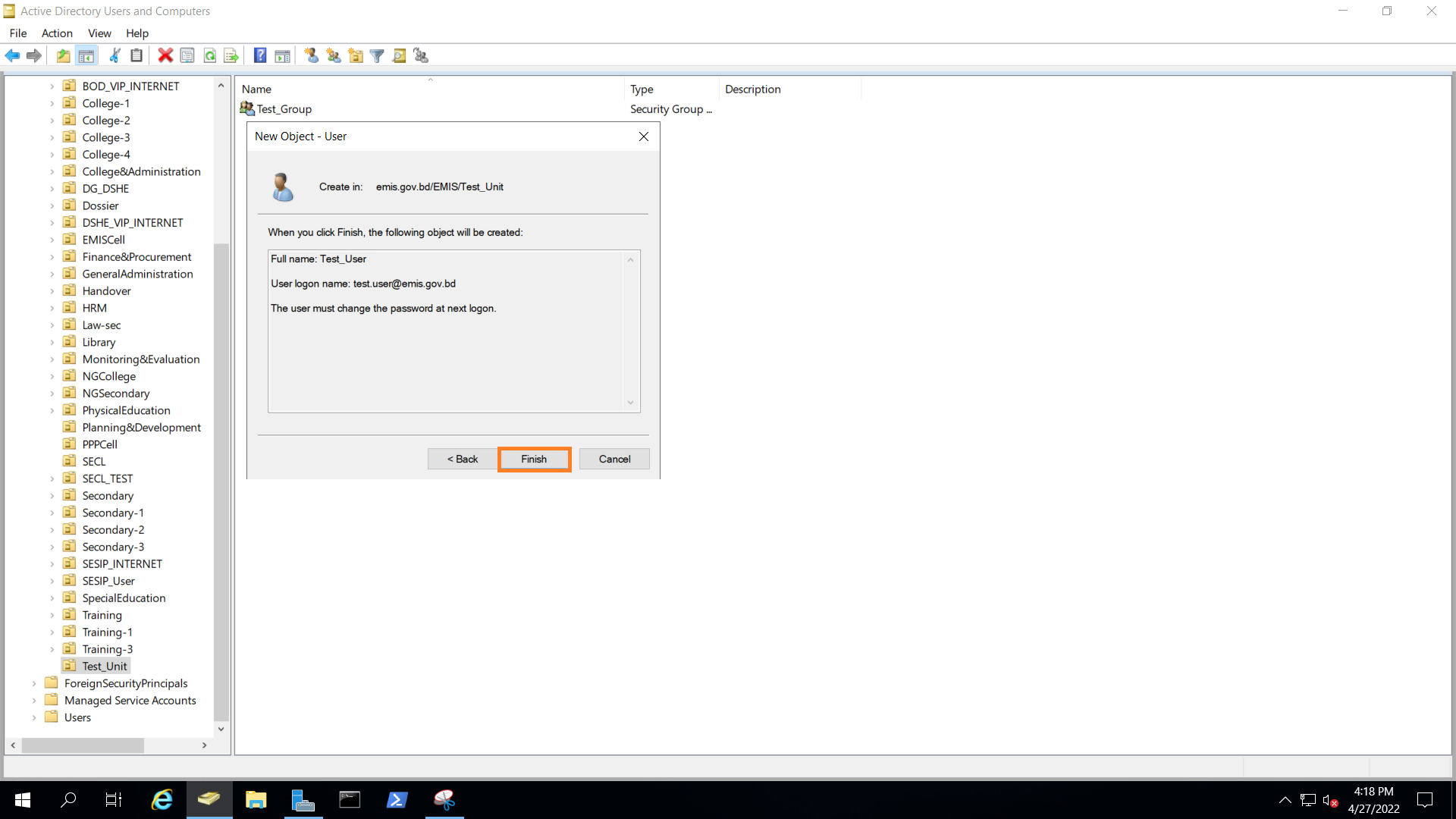1456x819 pixels.
Task: Open the Windows Start menu
Action: tap(23, 800)
